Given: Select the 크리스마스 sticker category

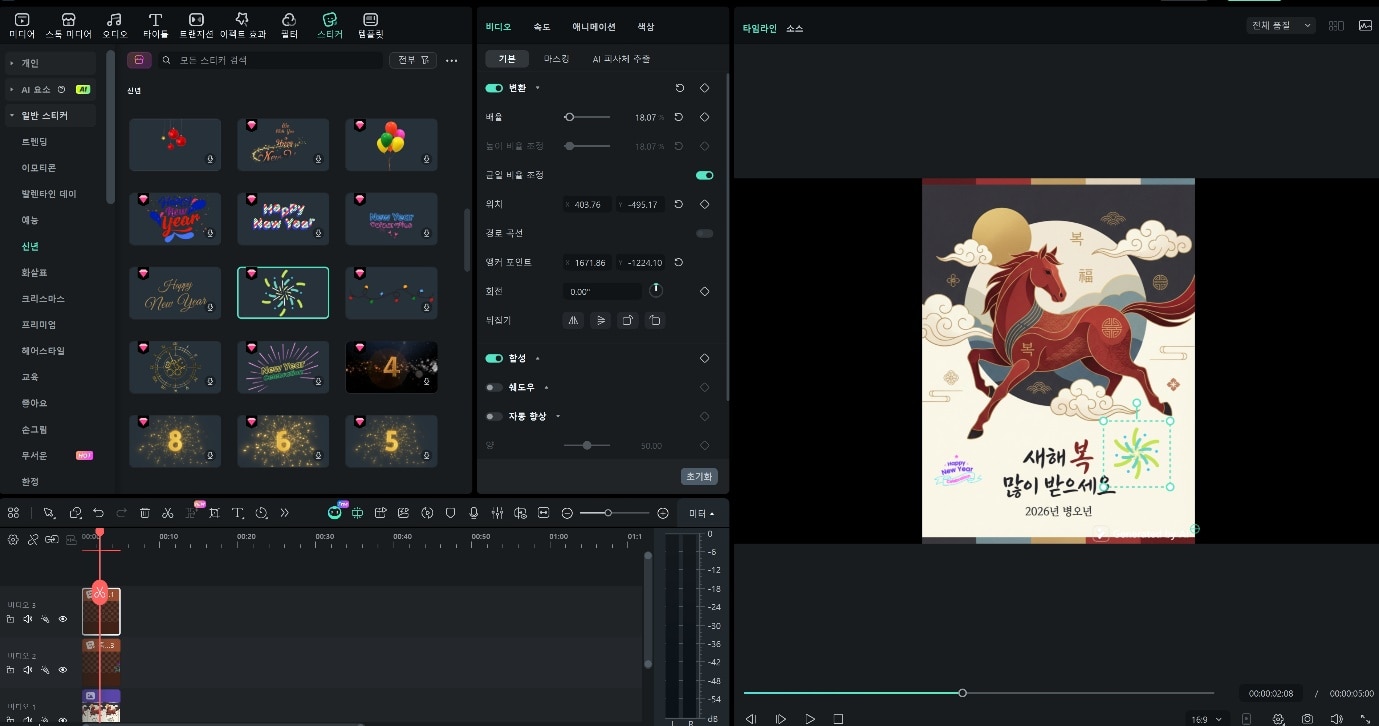Looking at the screenshot, I should point(42,298).
